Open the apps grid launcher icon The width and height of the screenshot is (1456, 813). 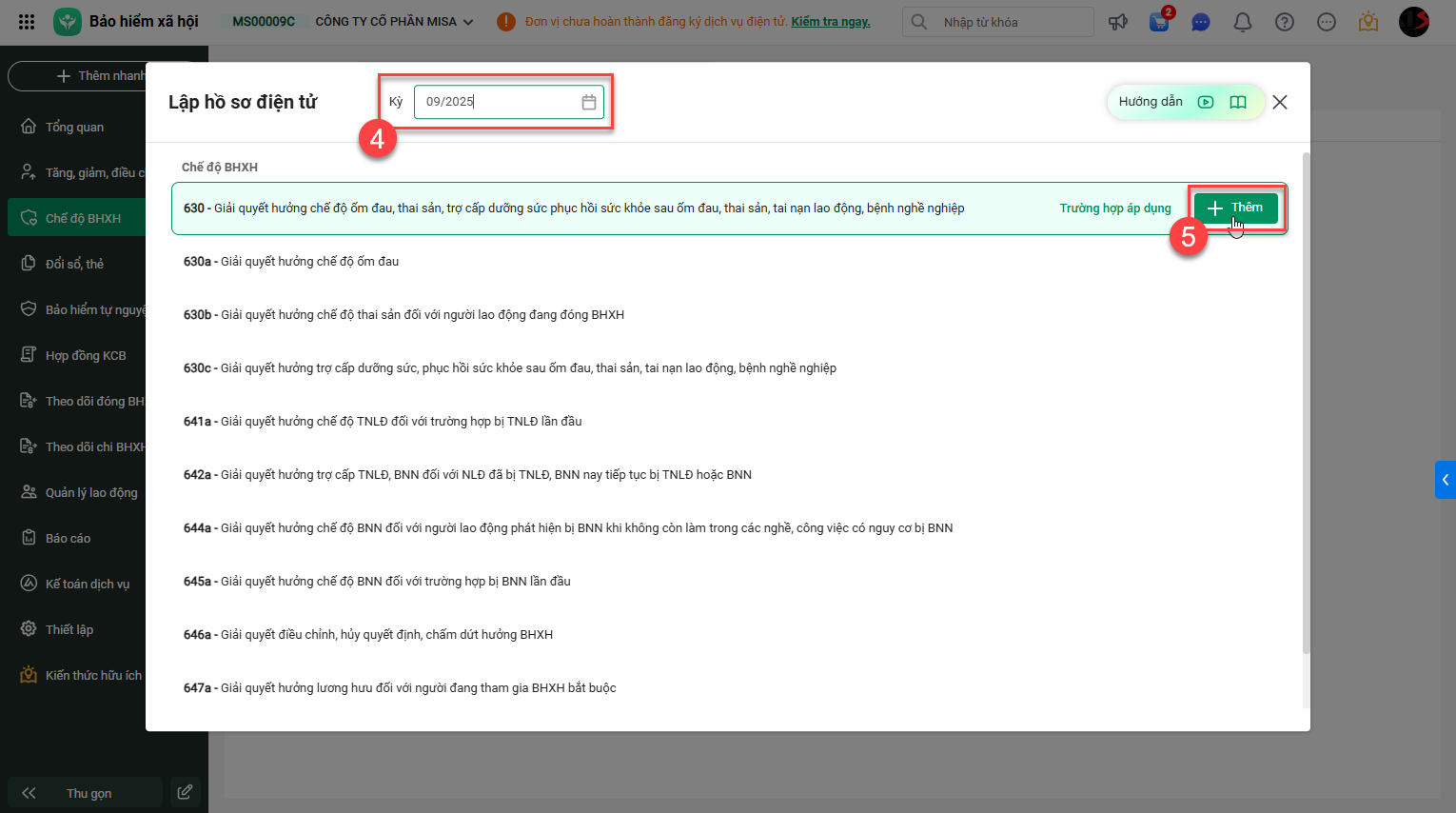coord(27,21)
